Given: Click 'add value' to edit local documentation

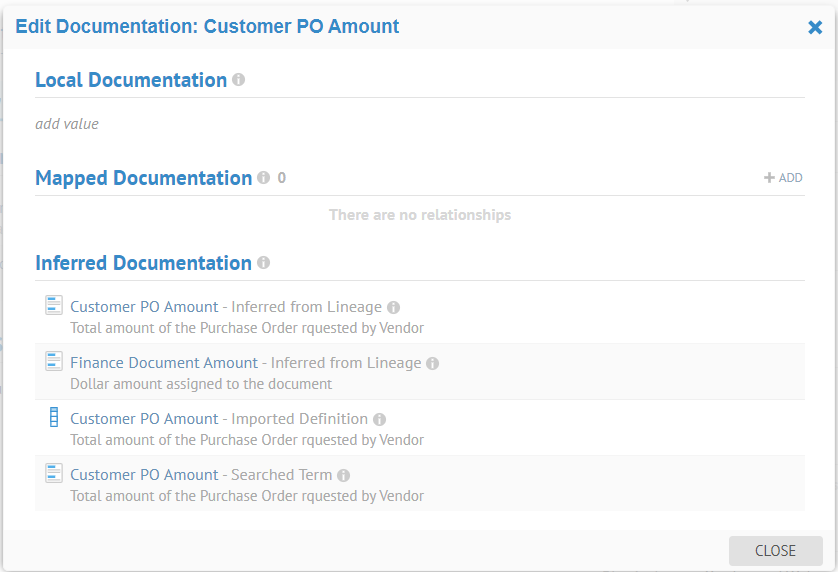Looking at the screenshot, I should (67, 124).
